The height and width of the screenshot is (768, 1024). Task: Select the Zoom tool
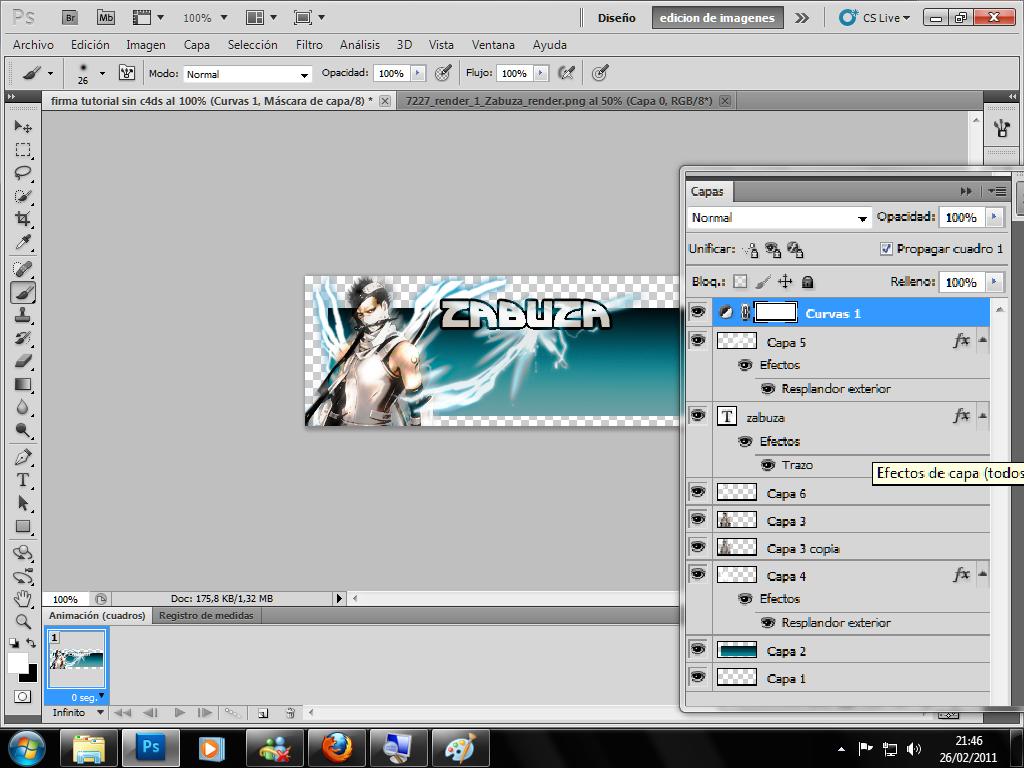[23, 621]
